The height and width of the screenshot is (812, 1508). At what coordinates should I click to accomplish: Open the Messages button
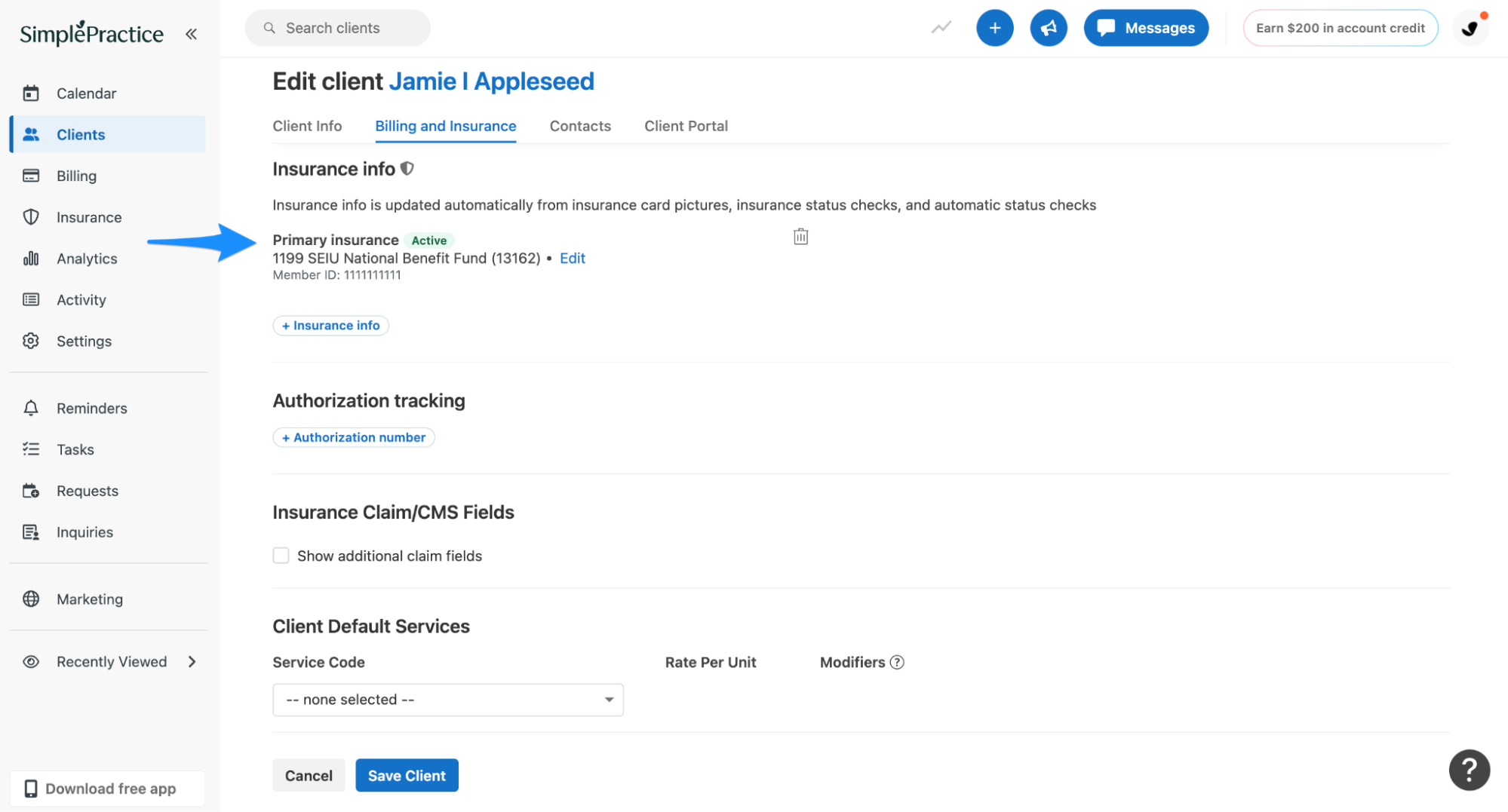coord(1146,28)
